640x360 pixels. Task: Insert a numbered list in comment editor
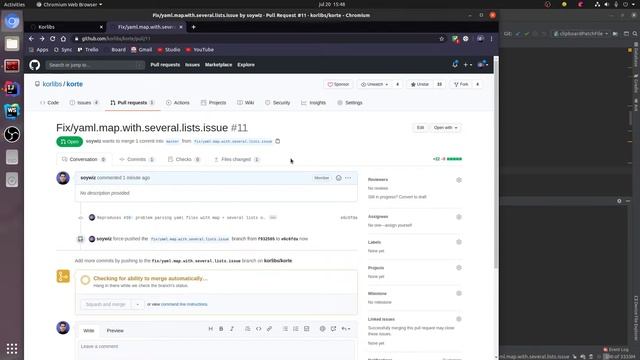point(296,329)
